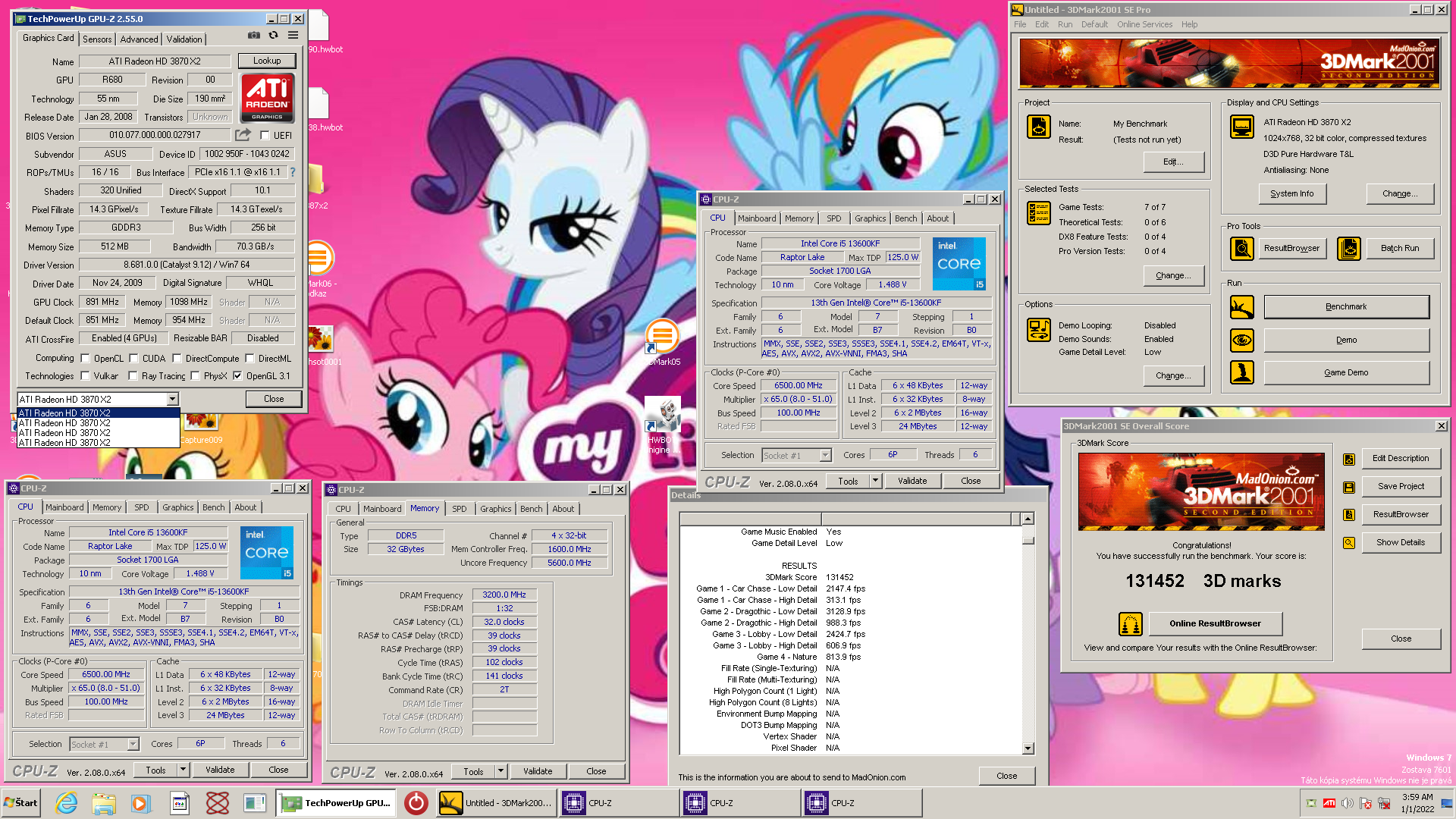This screenshot has width=1456, height=819.
Task: Click Details list scrollbar up arrow
Action: [x=1028, y=519]
